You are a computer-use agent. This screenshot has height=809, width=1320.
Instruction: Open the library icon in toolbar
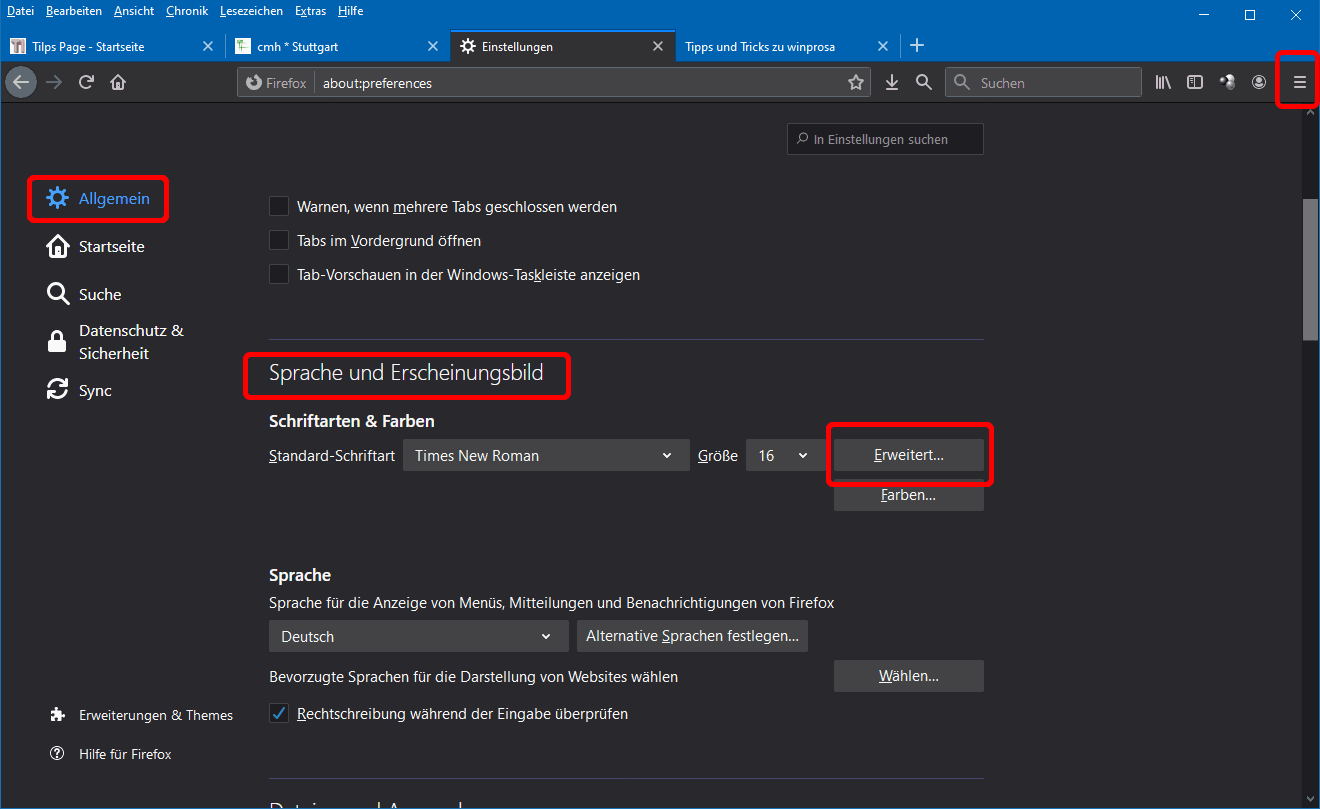point(1163,83)
